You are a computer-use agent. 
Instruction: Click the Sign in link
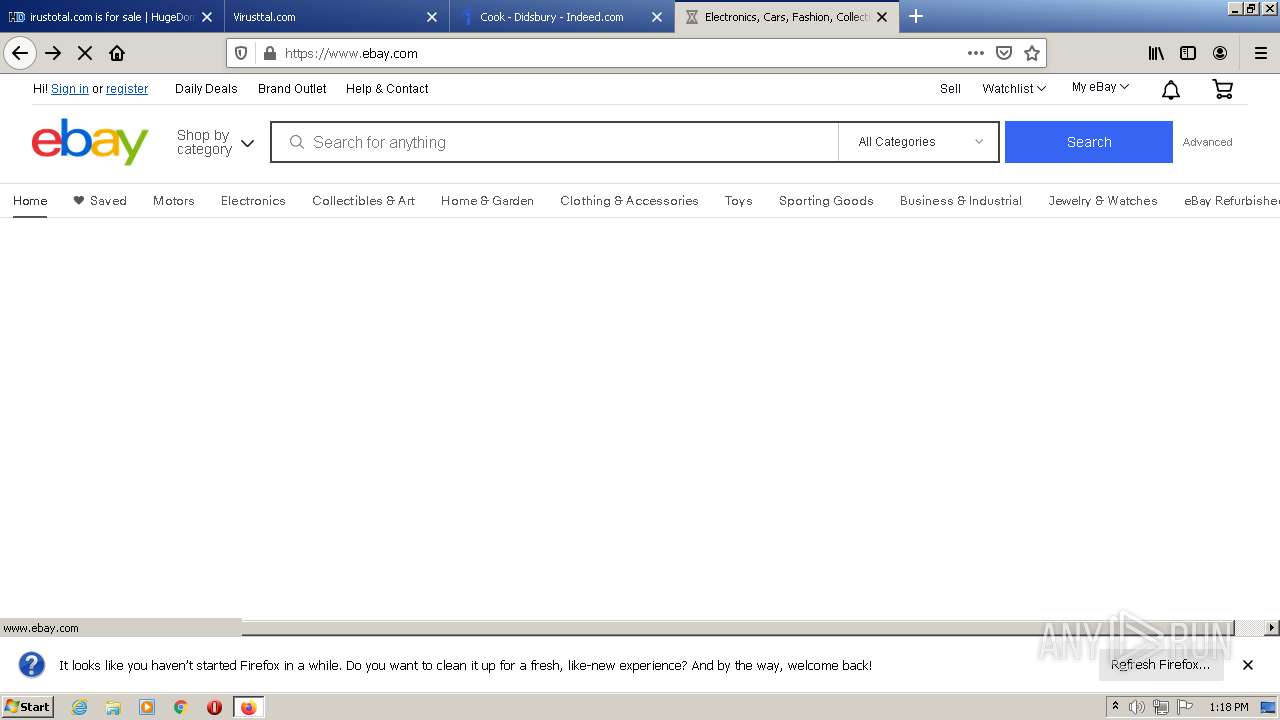coord(70,89)
